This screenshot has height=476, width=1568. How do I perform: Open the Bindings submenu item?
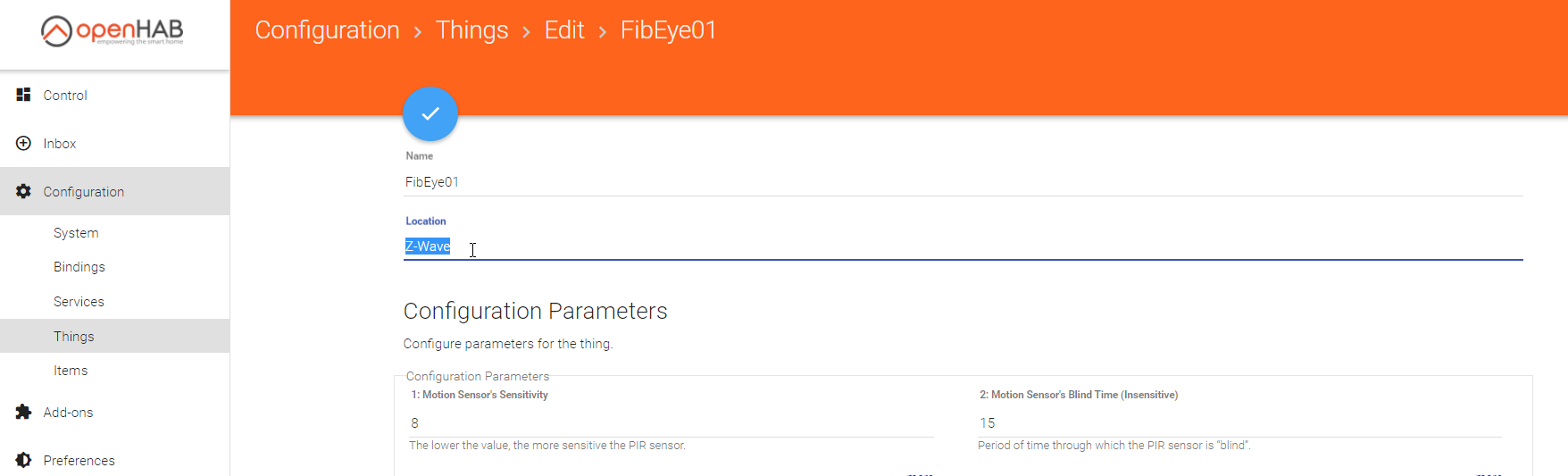pyautogui.click(x=79, y=267)
